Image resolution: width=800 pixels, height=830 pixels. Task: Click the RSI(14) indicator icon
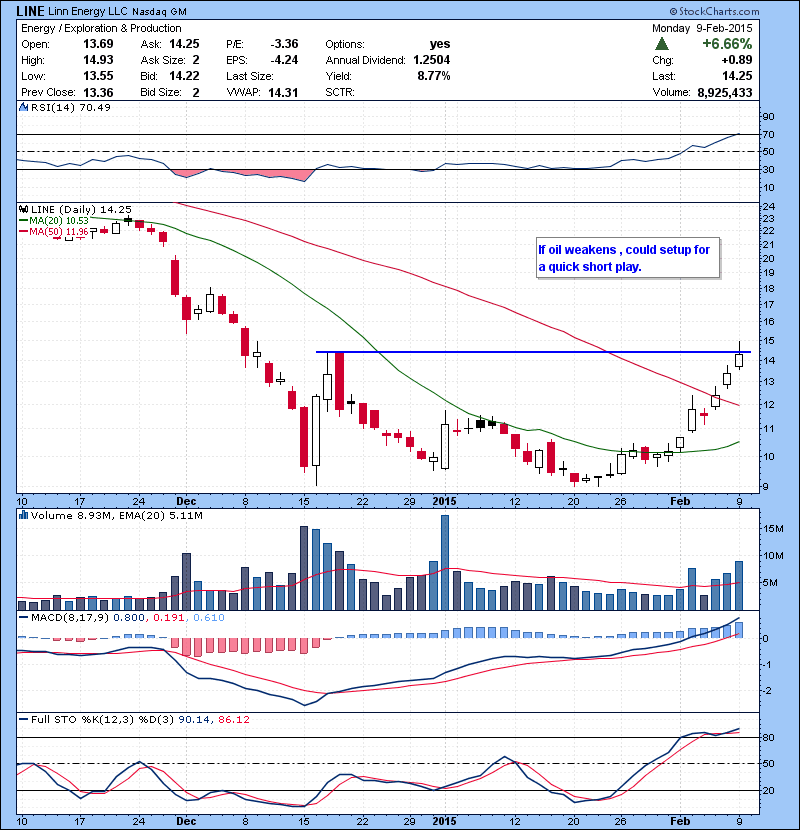[23, 107]
